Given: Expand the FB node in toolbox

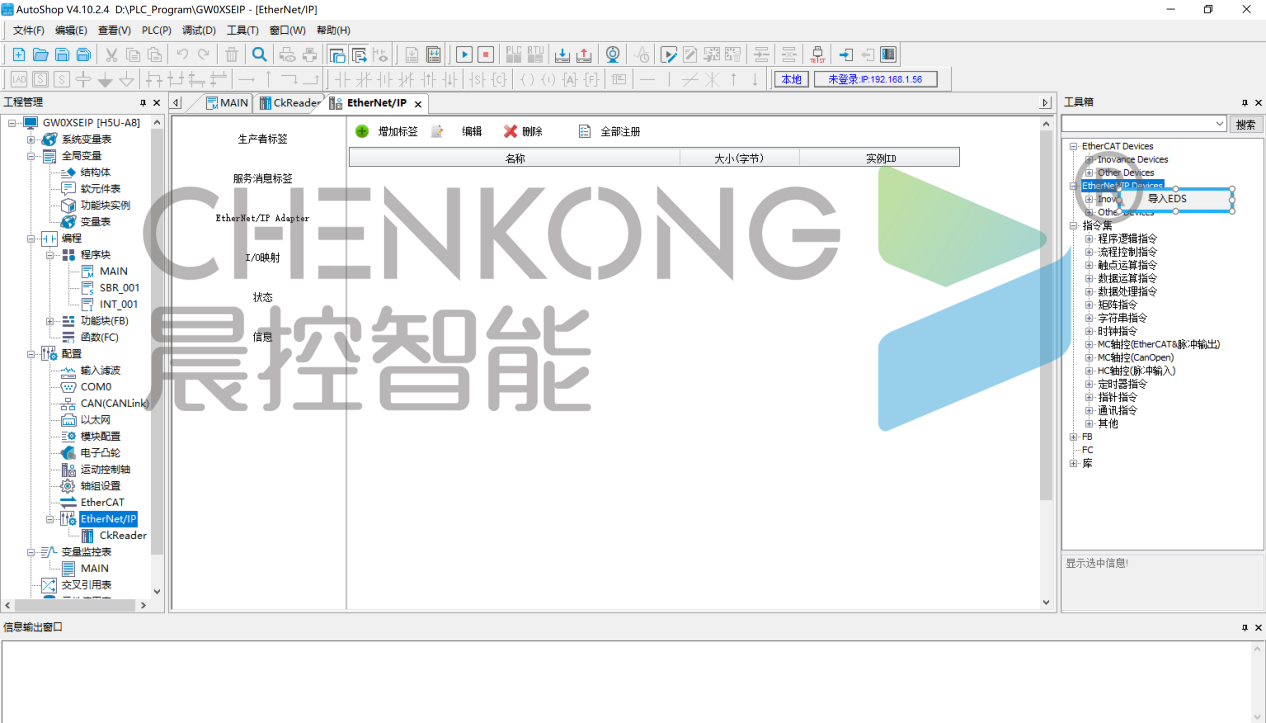Looking at the screenshot, I should pyautogui.click(x=1074, y=437).
